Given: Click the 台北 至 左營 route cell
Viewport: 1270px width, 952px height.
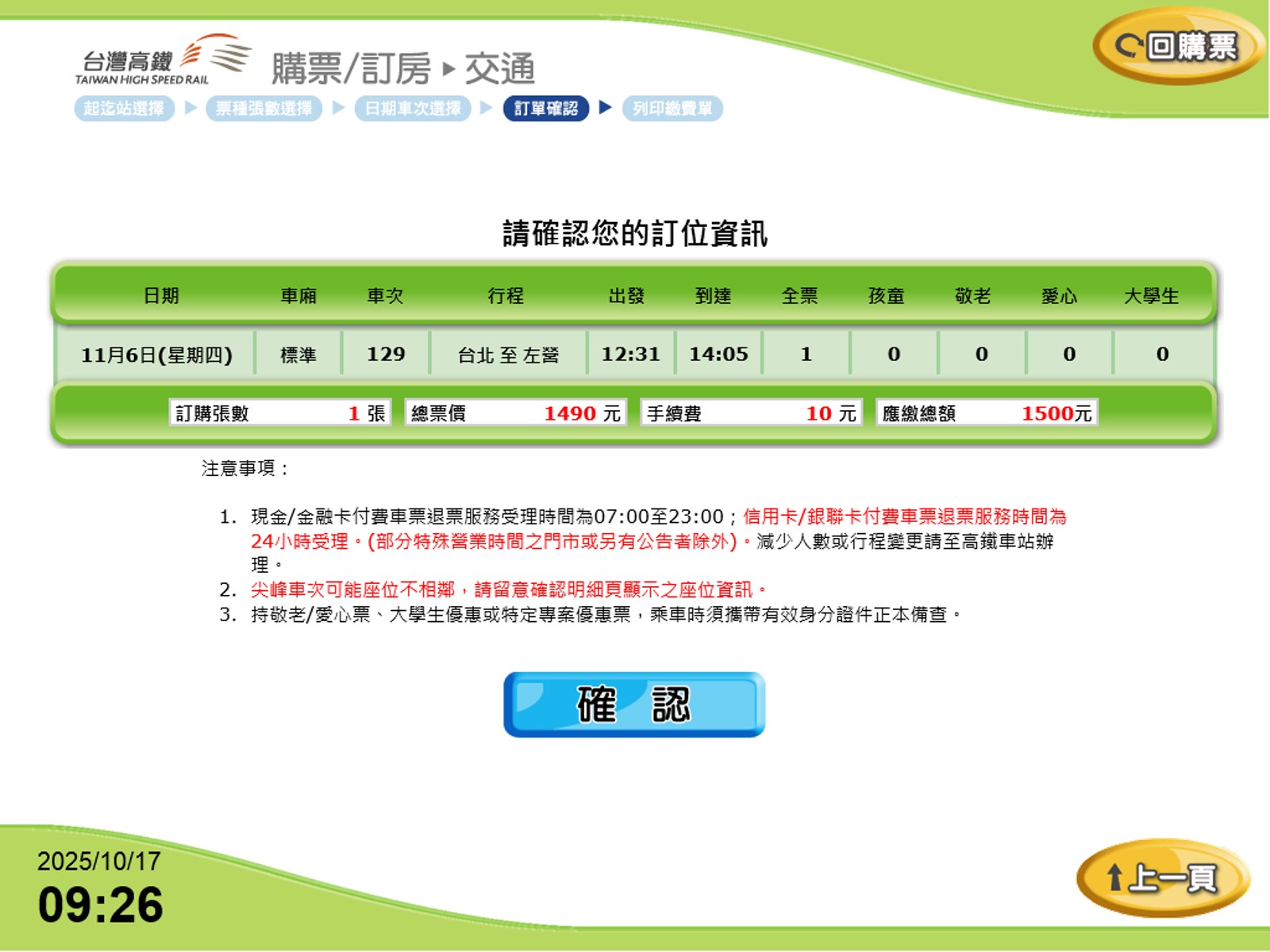Looking at the screenshot, I should click(x=508, y=354).
